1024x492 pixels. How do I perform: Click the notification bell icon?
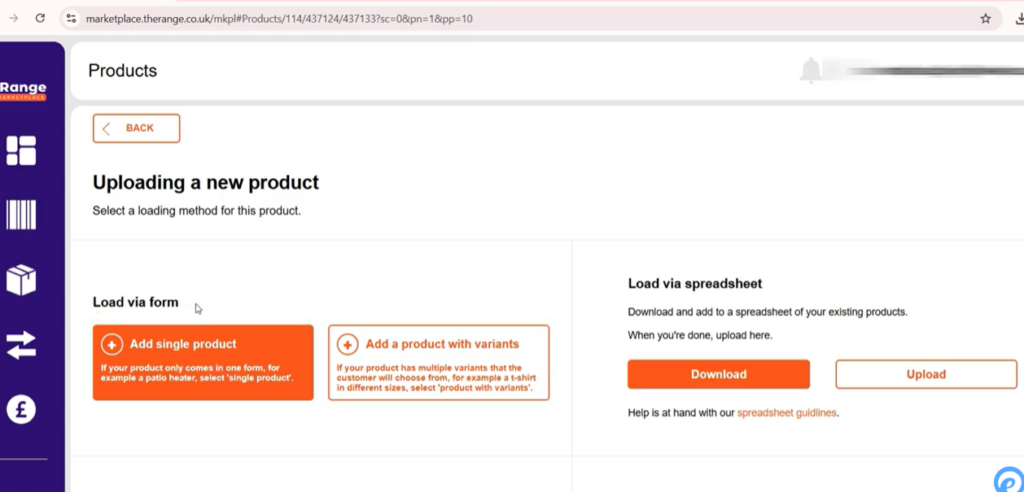click(810, 71)
